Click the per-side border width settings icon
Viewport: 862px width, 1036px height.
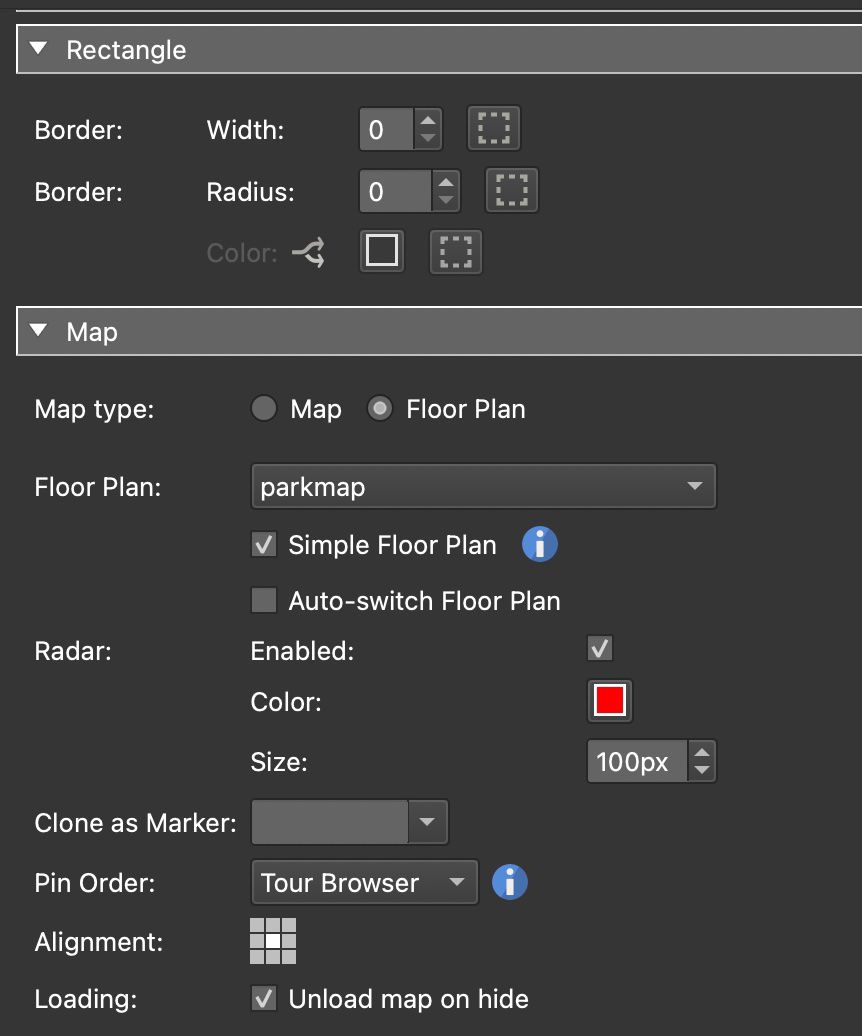click(493, 128)
